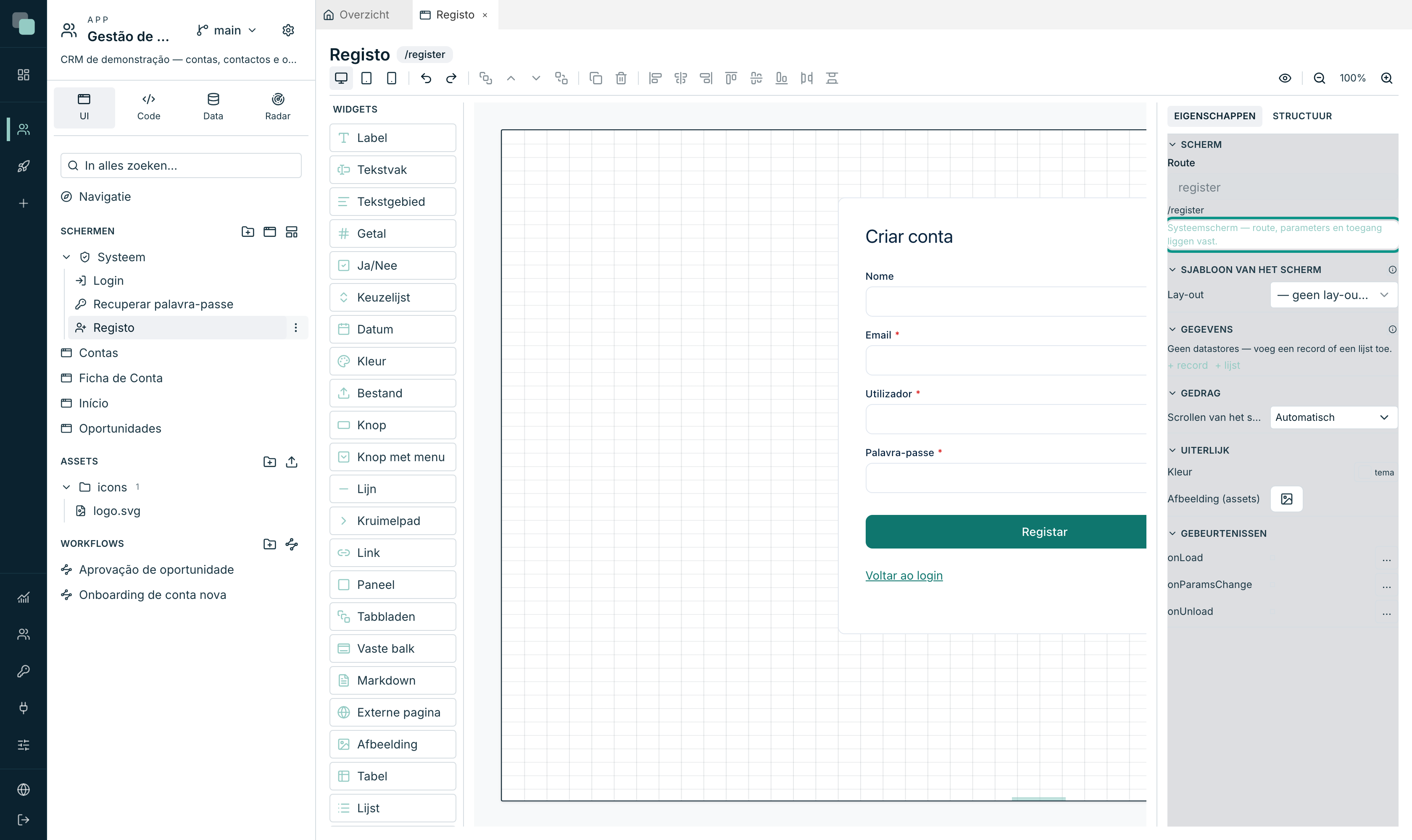Zoom in on the canvas

tap(1386, 78)
